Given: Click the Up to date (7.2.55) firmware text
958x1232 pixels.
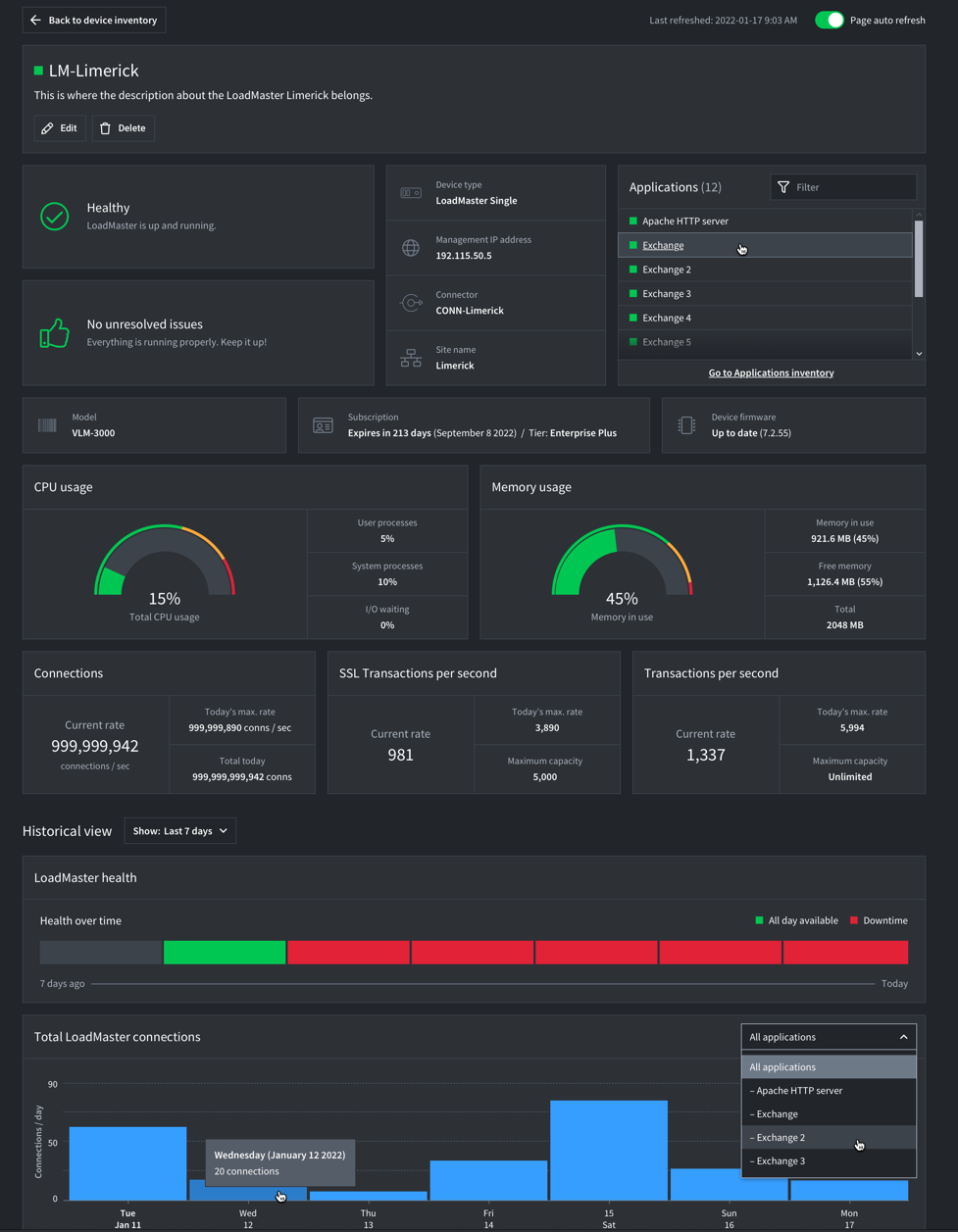Looking at the screenshot, I should click(x=751, y=433).
